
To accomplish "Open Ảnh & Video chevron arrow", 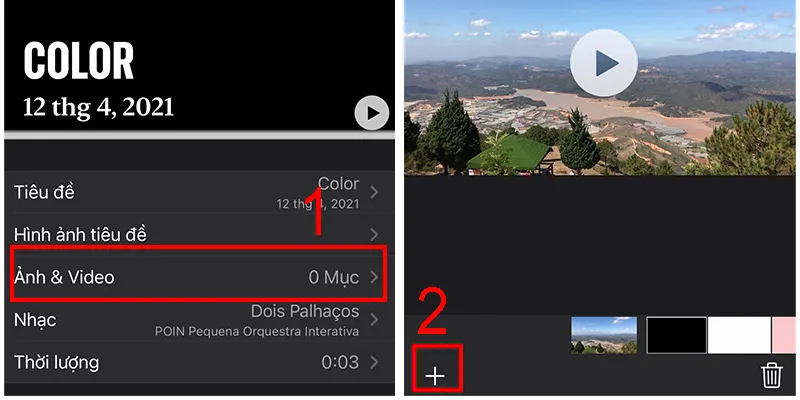I will (374, 277).
